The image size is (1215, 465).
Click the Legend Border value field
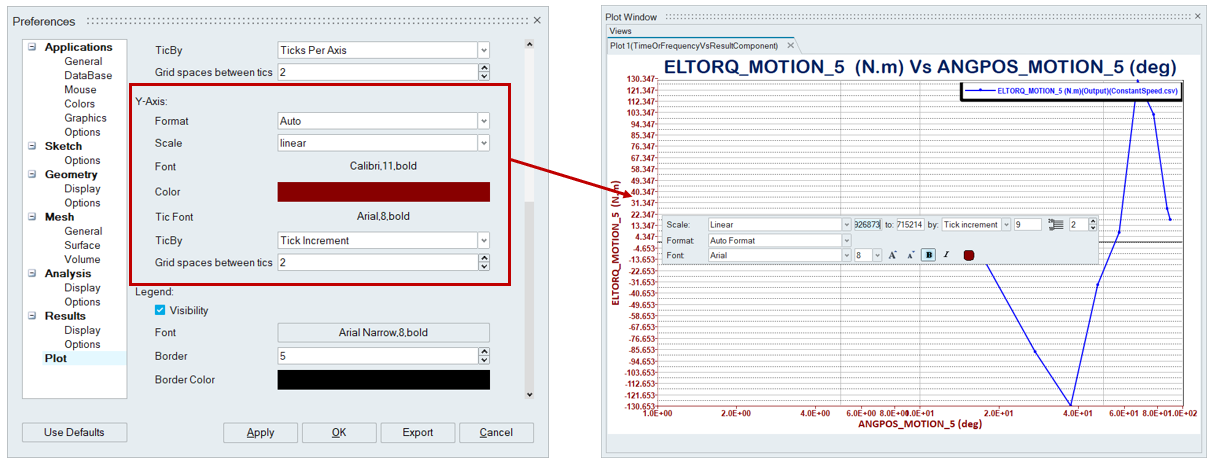376,356
